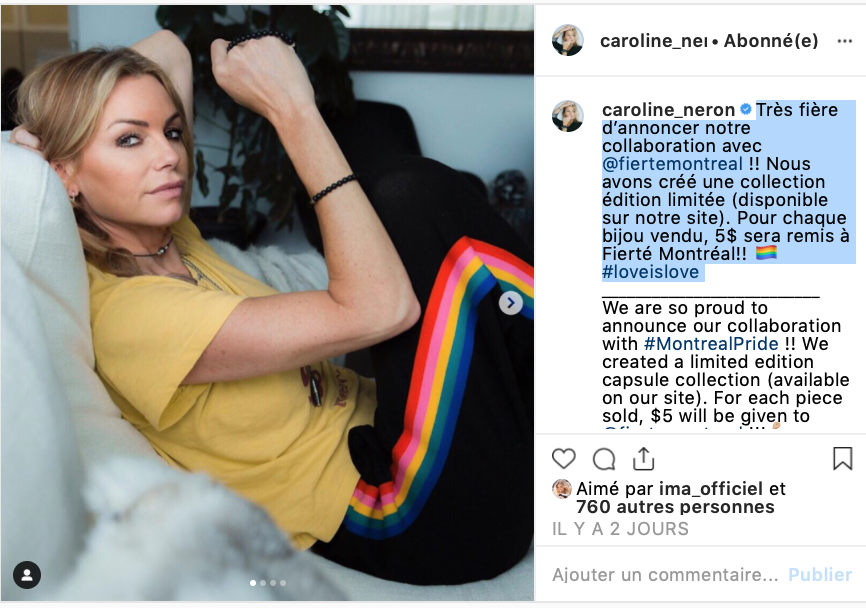
Task: Click the Publier button
Action: tap(820, 575)
